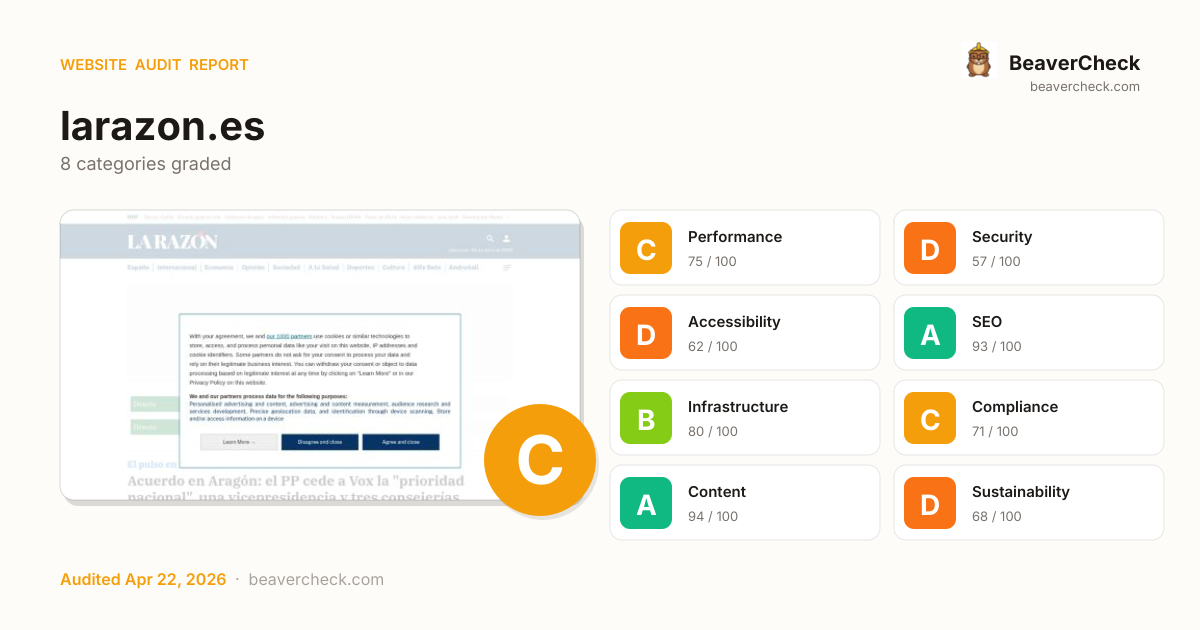
Task: Click the La Razón site logo
Action: point(172,241)
